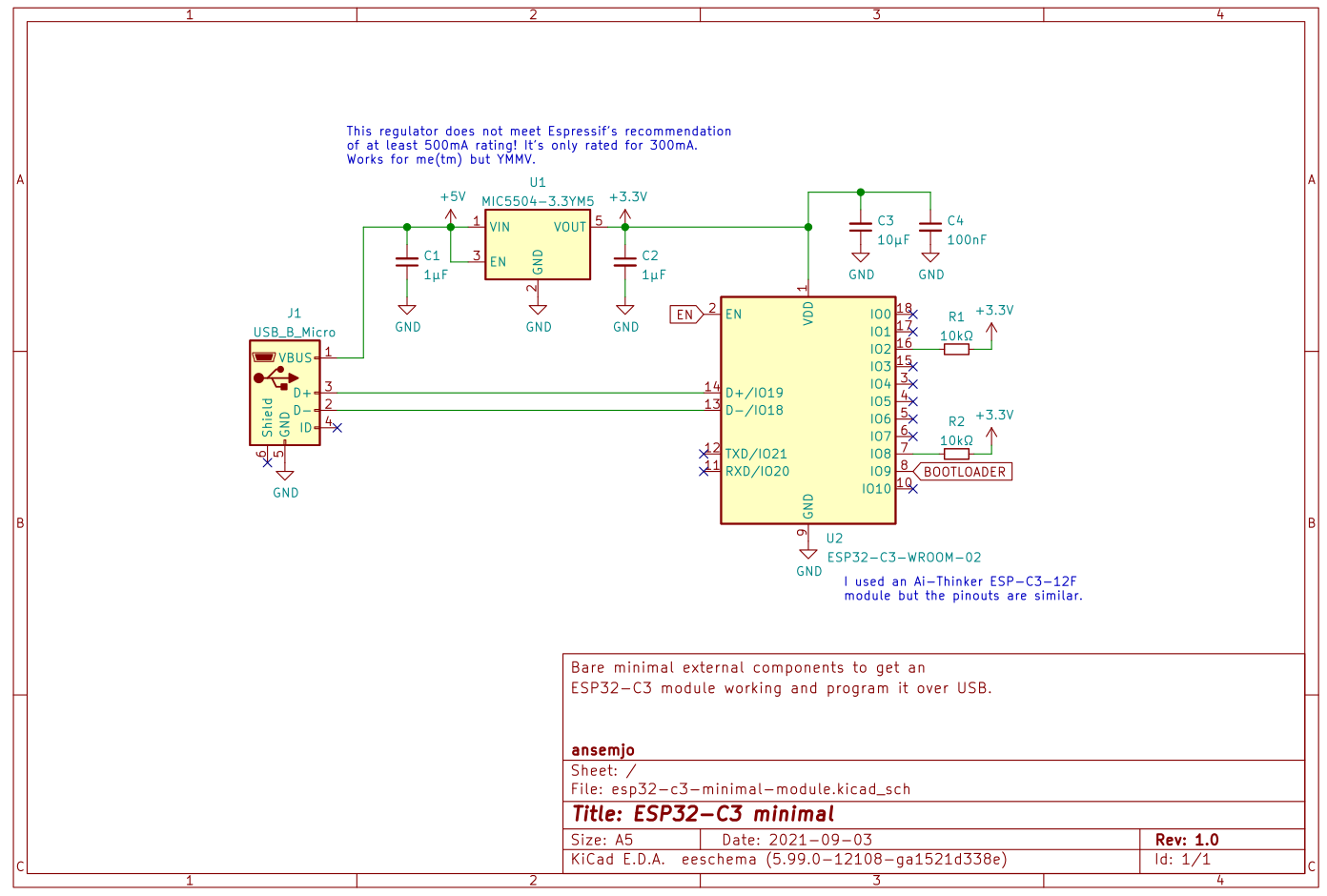Click the MIC5504-3.3YM5 regulator symbol U1

tap(537, 243)
